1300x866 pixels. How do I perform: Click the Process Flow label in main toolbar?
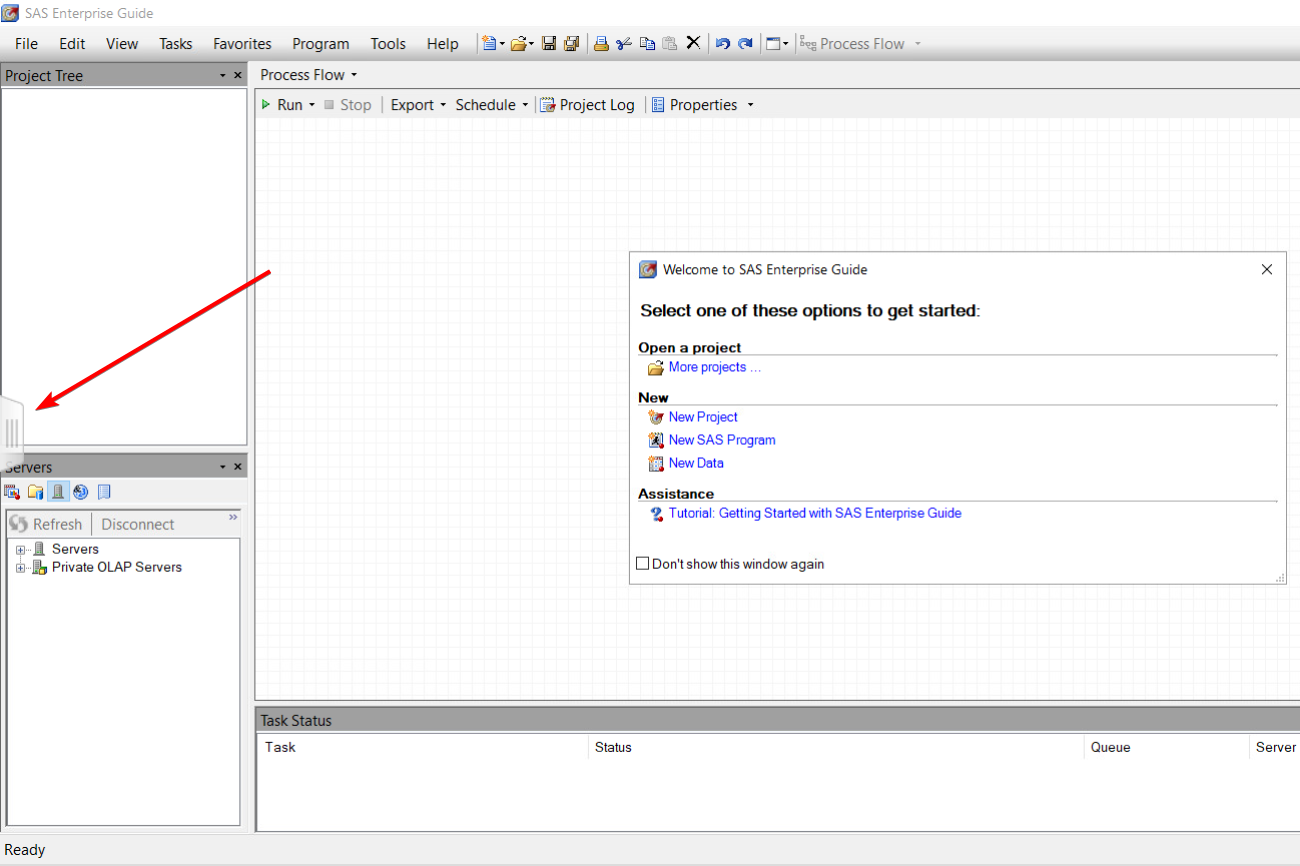861,44
